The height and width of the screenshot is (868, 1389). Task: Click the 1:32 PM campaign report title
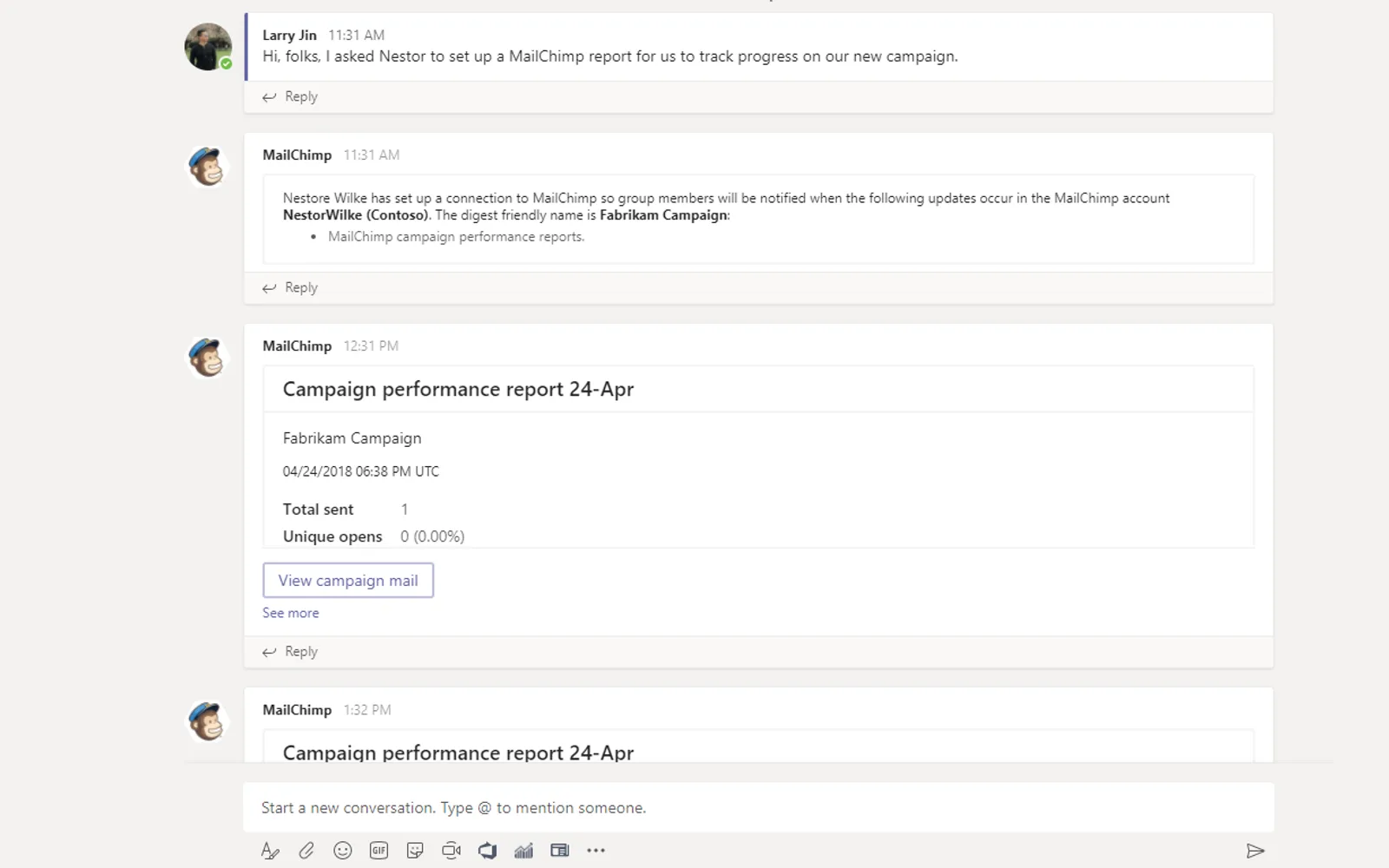(x=458, y=753)
